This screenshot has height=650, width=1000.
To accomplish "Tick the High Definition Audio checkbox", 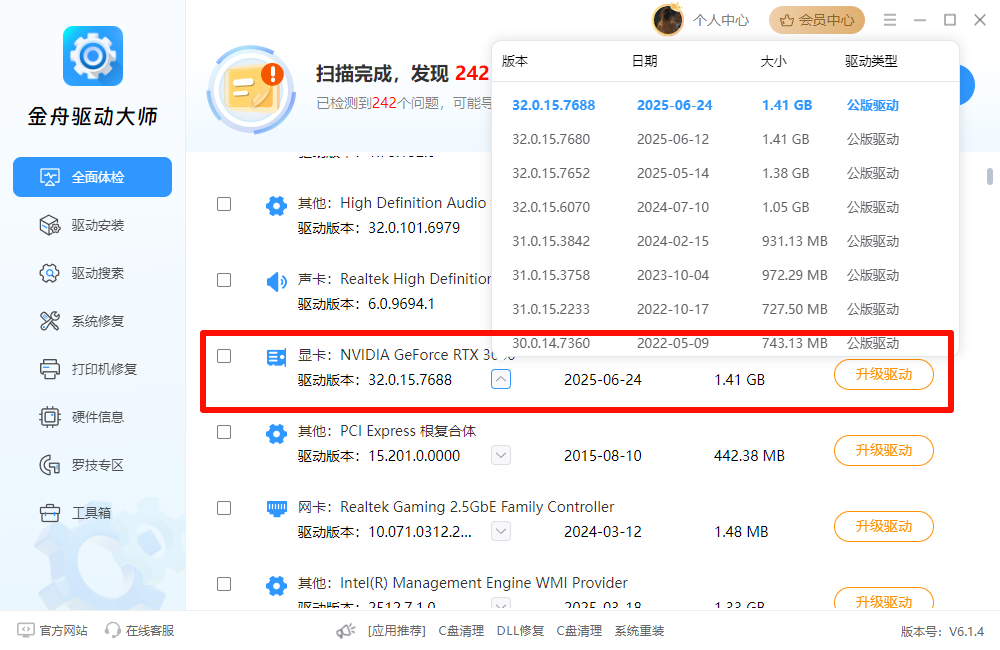I will point(224,204).
